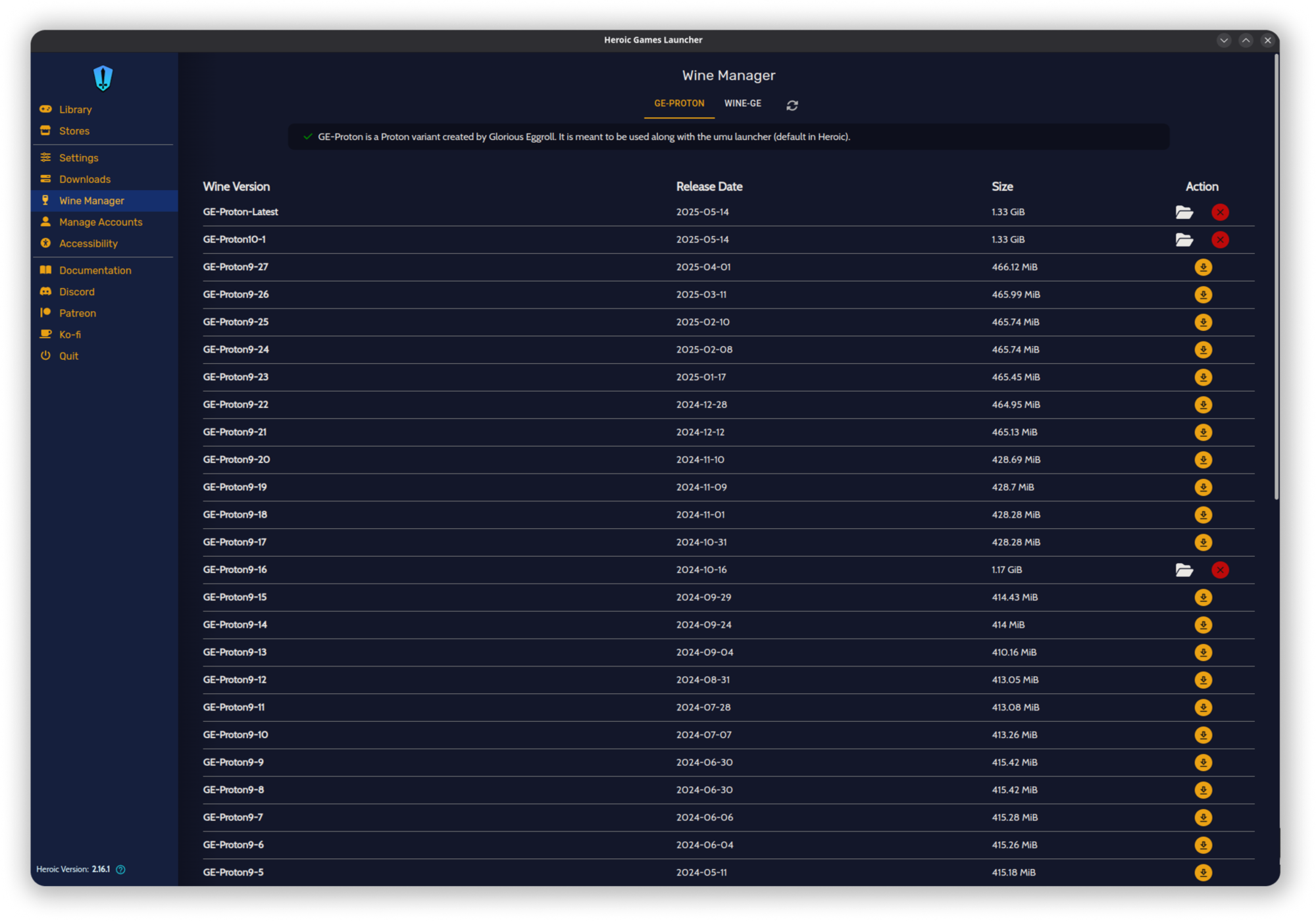1316x921 pixels.
Task: Download GE-Proton9-12
Action: tap(1203, 680)
